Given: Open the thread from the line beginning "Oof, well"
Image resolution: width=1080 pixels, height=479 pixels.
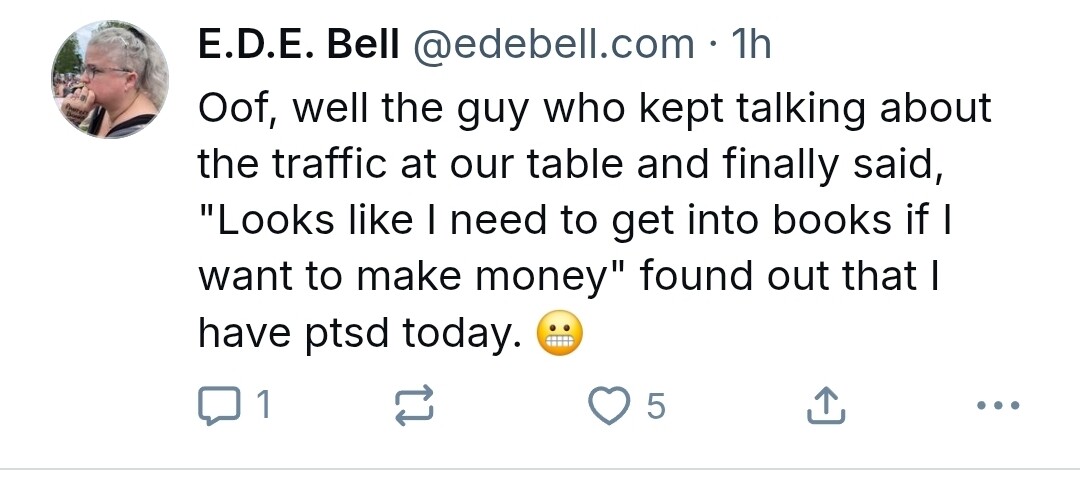Looking at the screenshot, I should click(594, 110).
